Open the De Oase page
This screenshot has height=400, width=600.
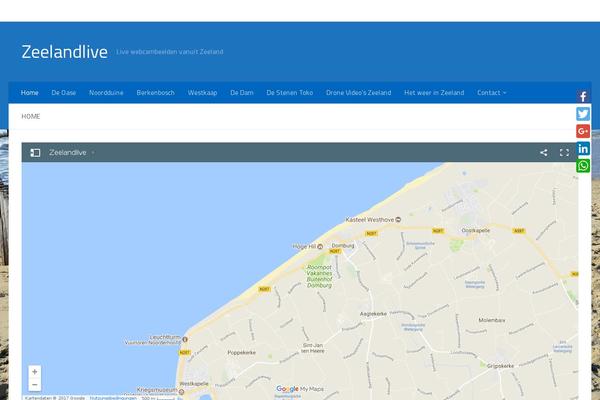pos(64,93)
